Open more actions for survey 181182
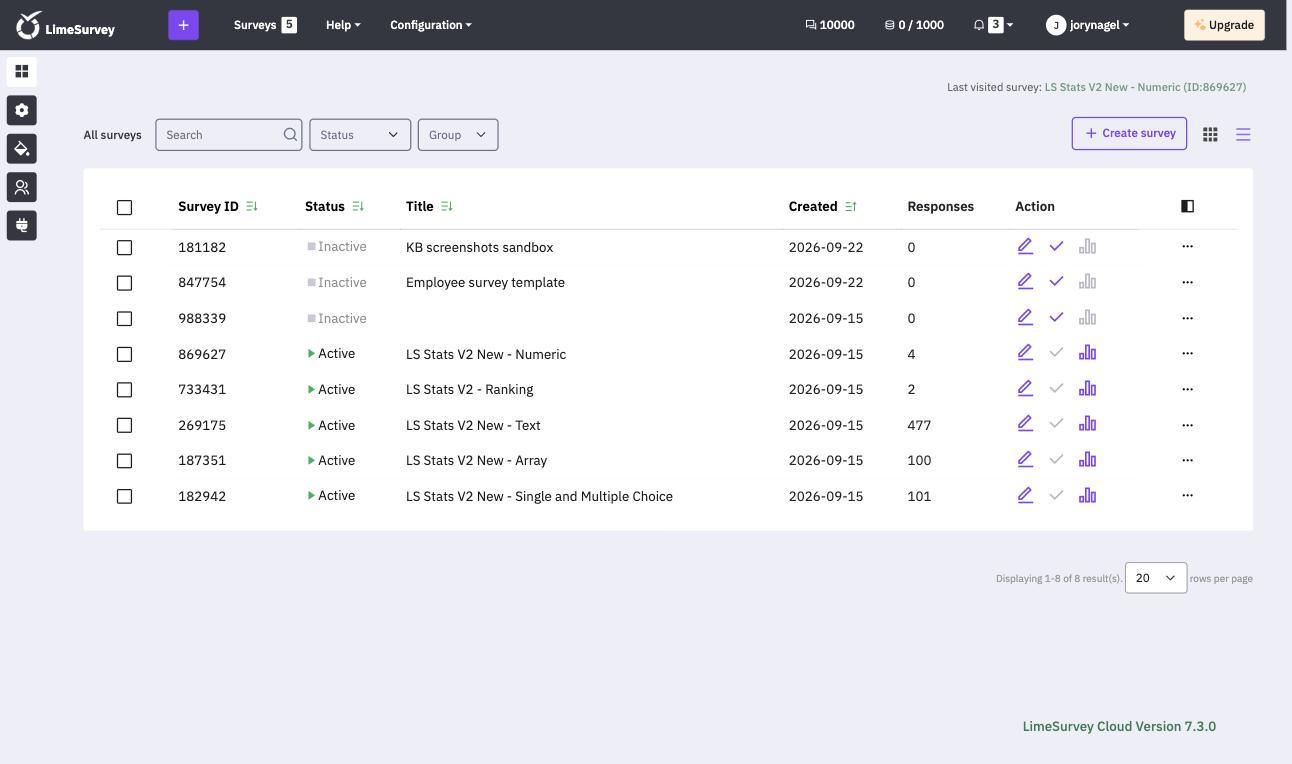Image resolution: width=1292 pixels, height=764 pixels. point(1187,246)
